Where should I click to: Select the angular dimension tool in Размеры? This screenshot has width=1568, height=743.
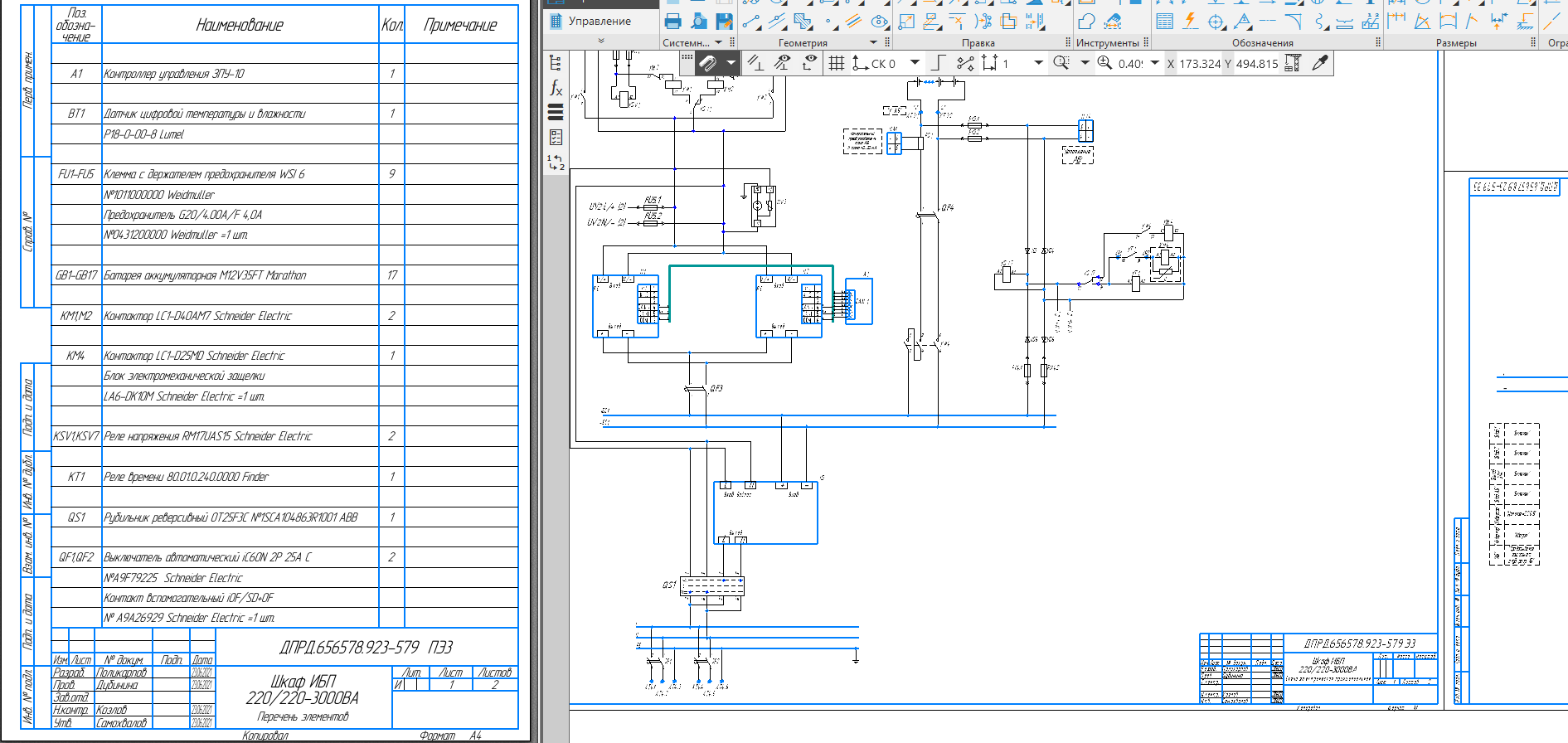(1422, 22)
